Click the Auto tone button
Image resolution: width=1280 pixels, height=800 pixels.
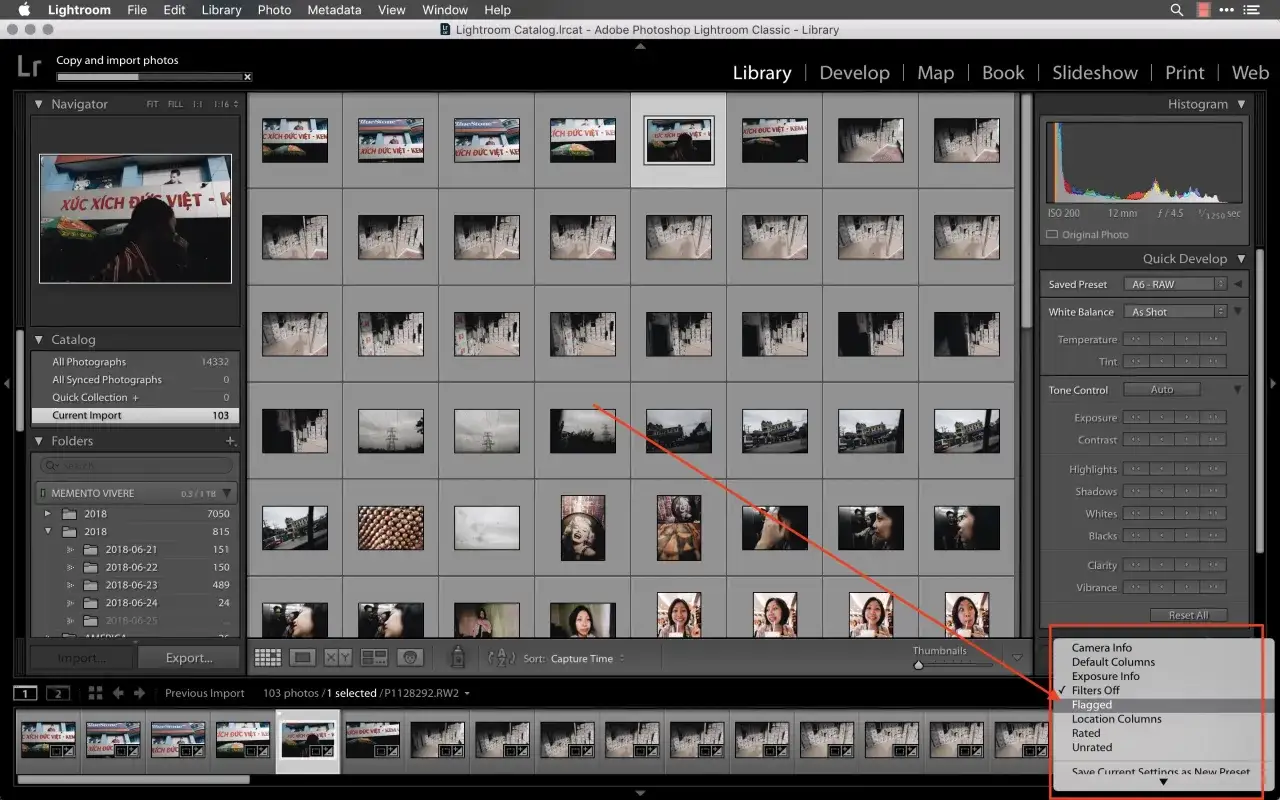coord(1162,389)
